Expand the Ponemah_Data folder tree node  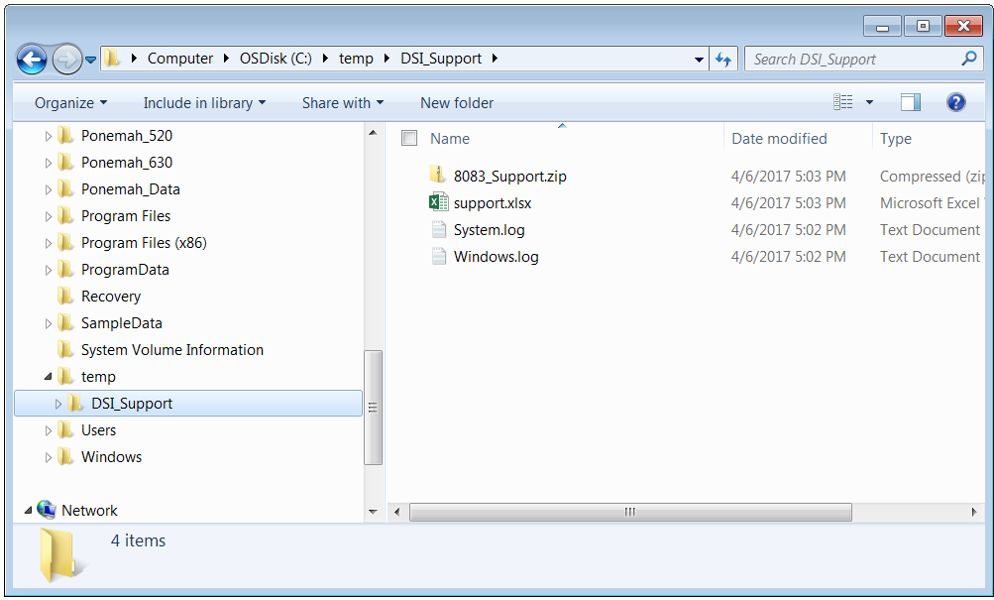click(48, 190)
